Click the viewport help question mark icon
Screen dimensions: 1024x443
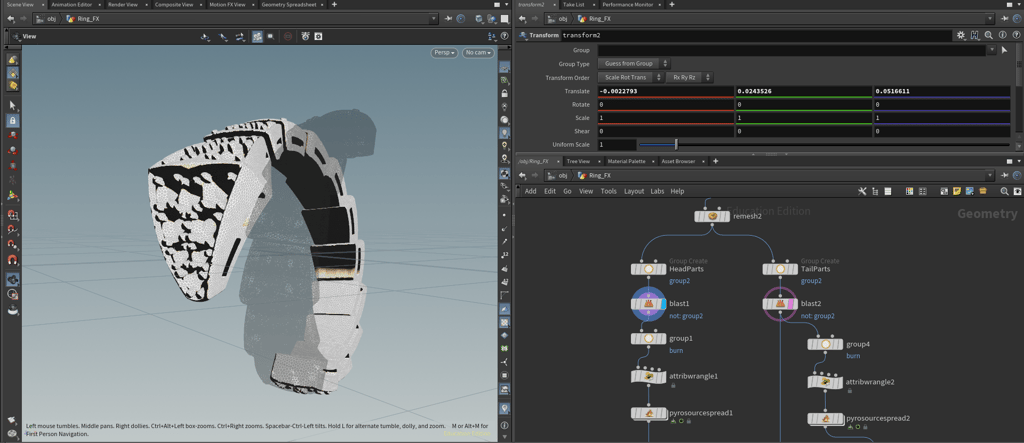pos(504,36)
